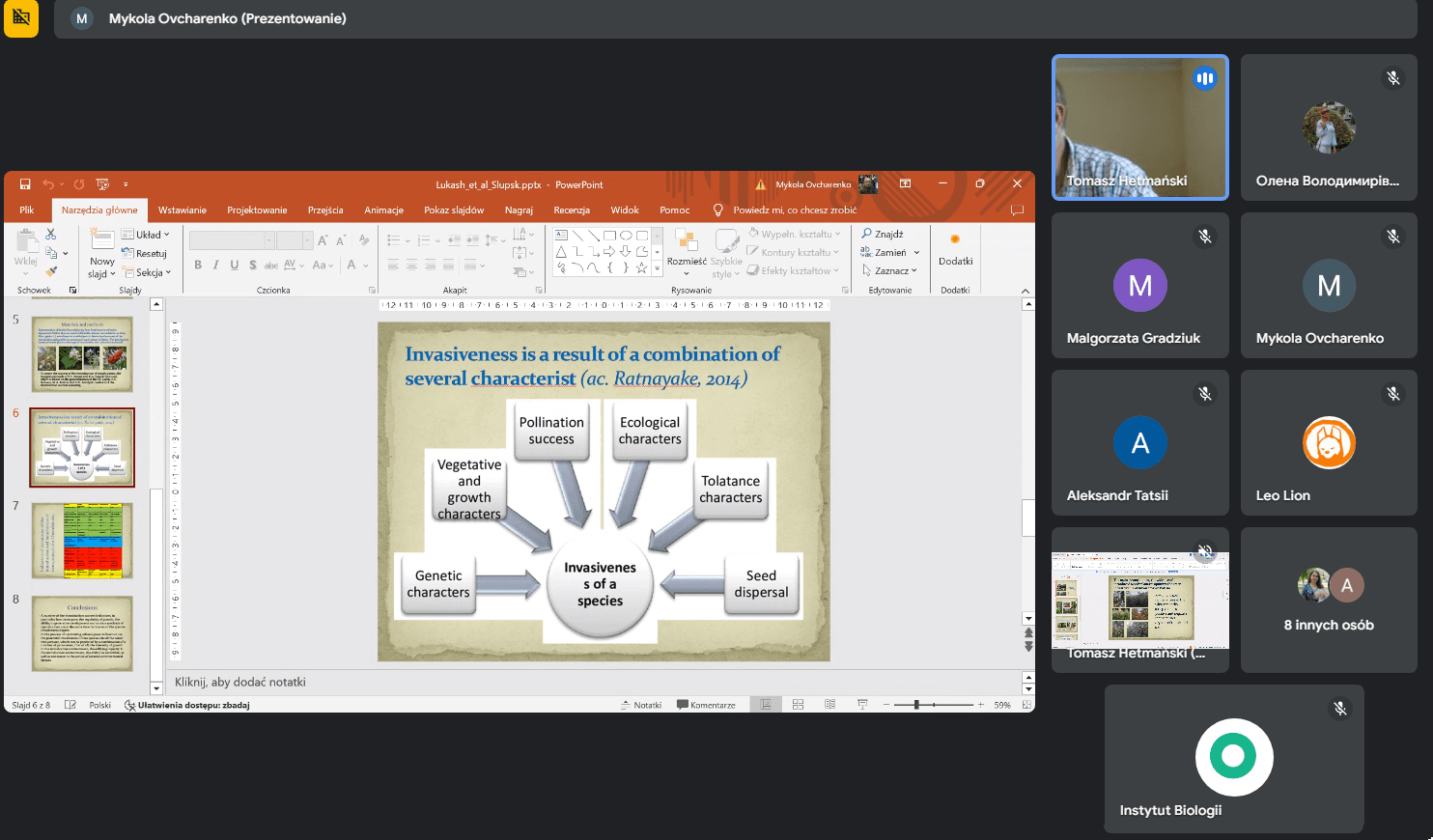Zoom in with the plus button
This screenshot has height=840, width=1433.
pyautogui.click(x=981, y=705)
